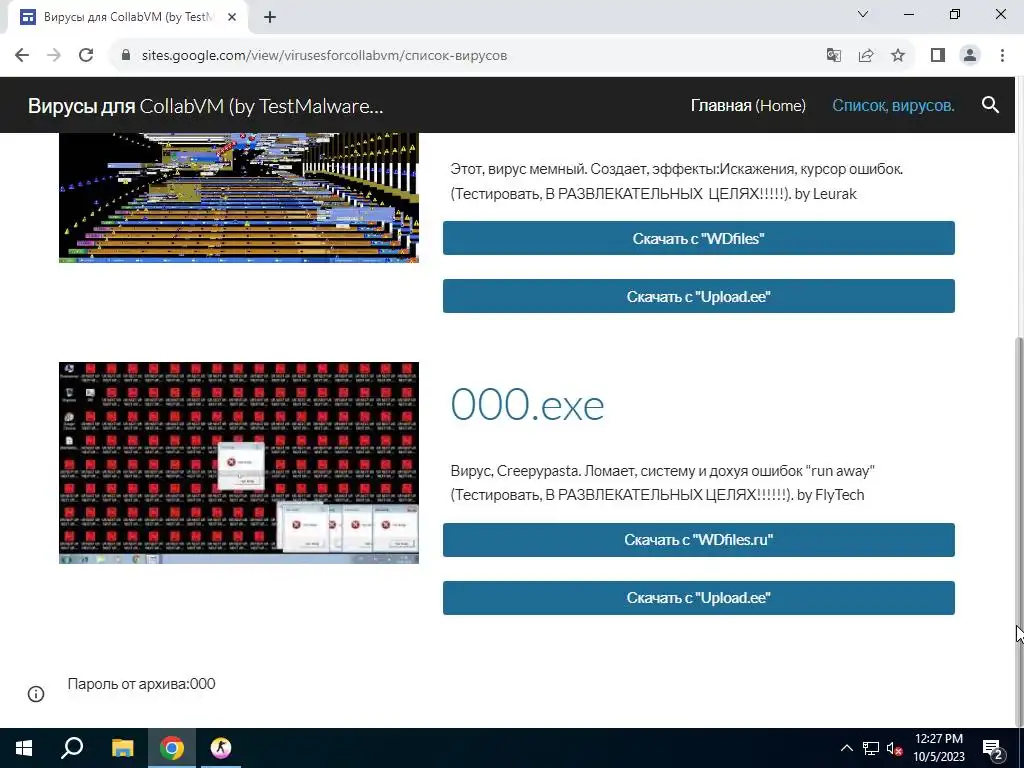Click the info icon at bottom left
Image resolution: width=1024 pixels, height=768 pixels.
point(36,694)
